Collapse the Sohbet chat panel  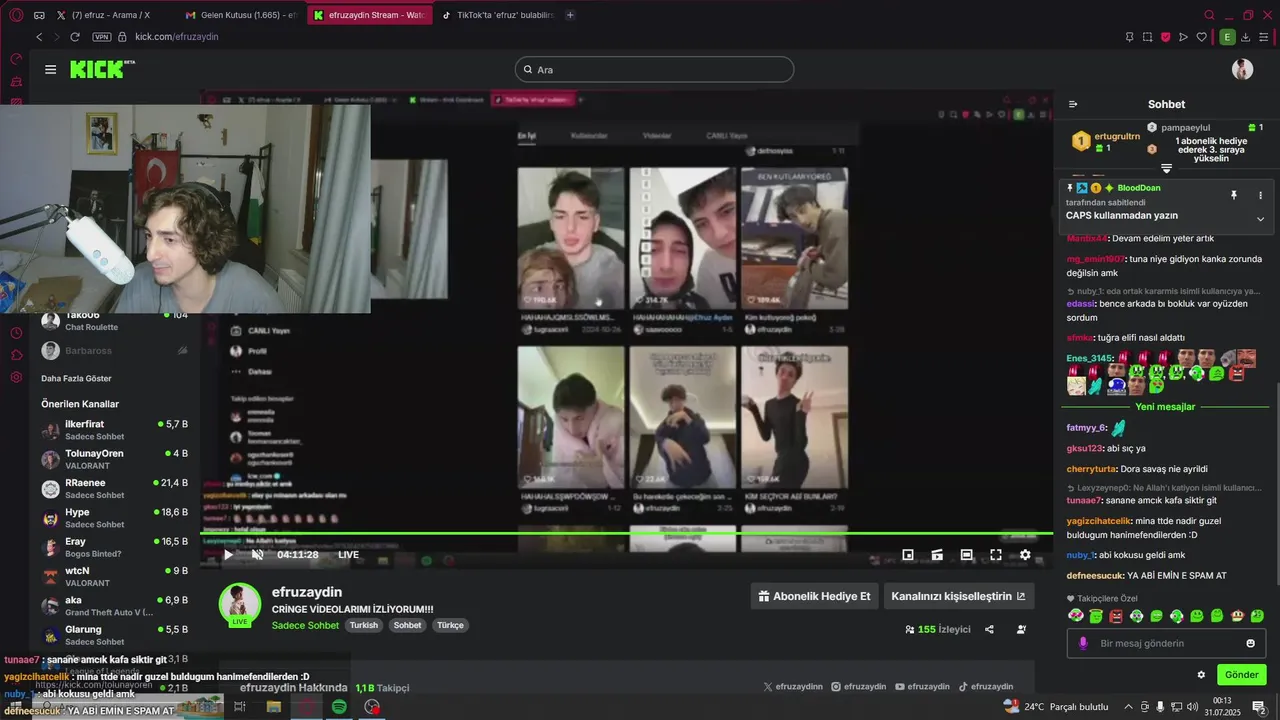point(1073,104)
